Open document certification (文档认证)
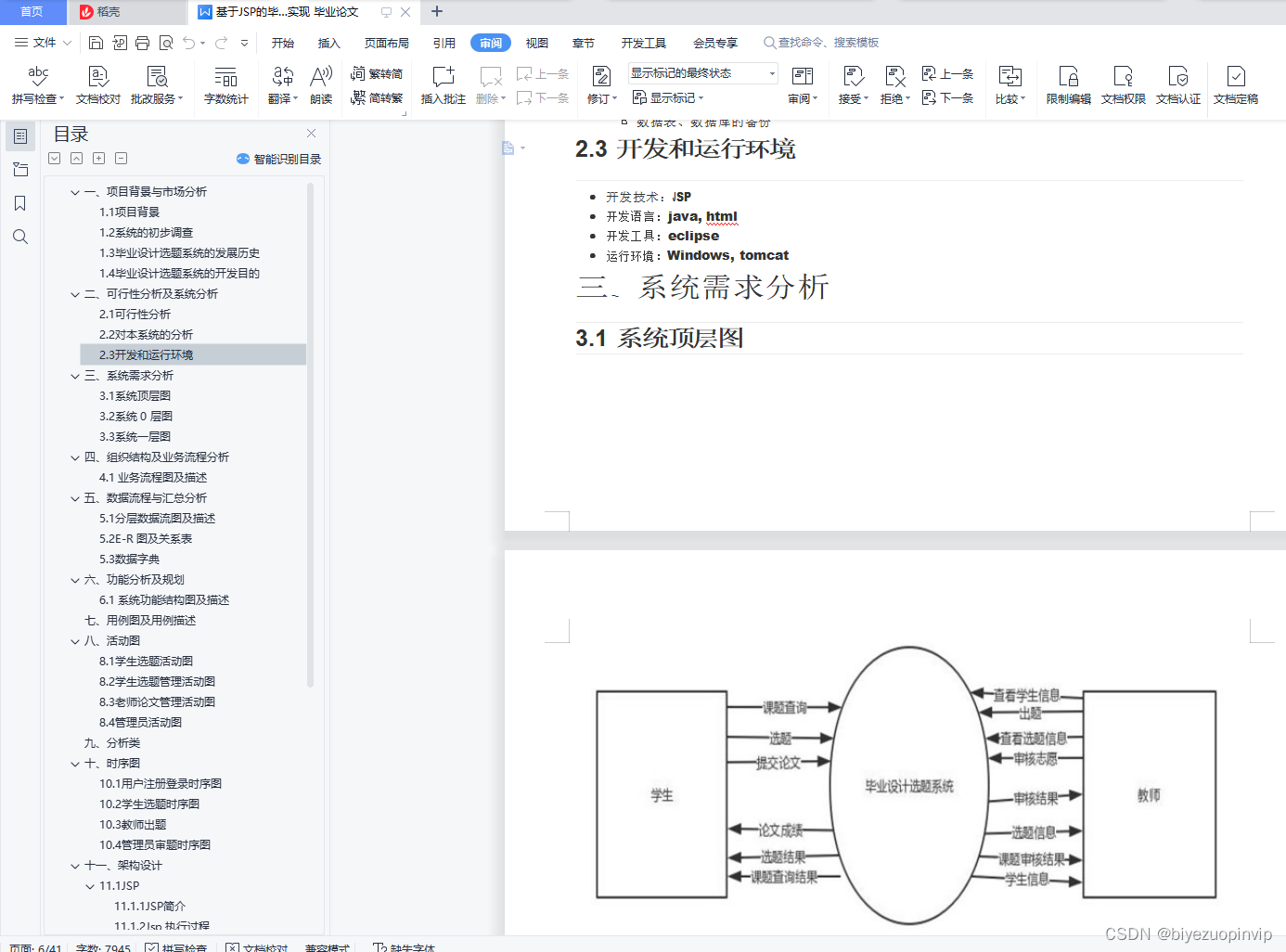 (1178, 84)
